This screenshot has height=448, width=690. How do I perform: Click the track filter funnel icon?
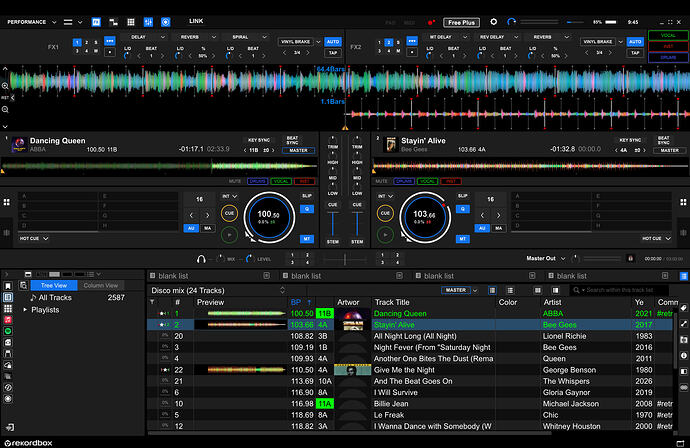tap(152, 302)
